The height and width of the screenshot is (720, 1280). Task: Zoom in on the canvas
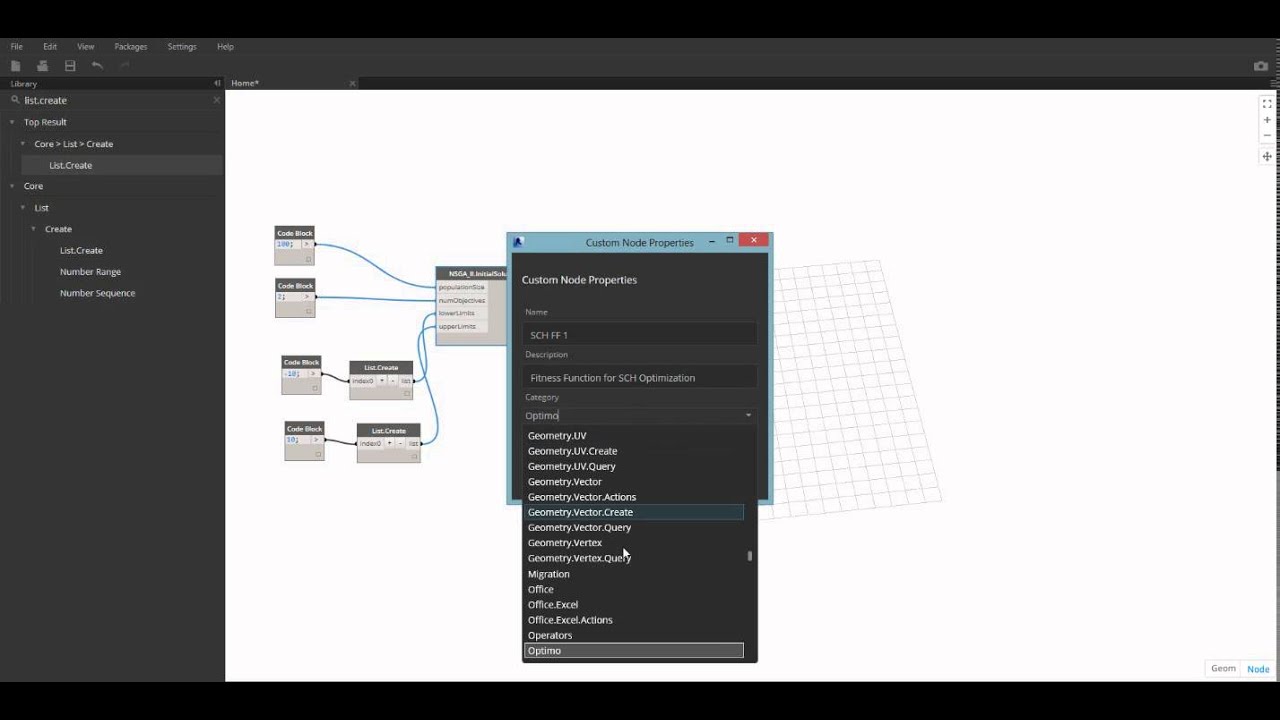point(1266,119)
